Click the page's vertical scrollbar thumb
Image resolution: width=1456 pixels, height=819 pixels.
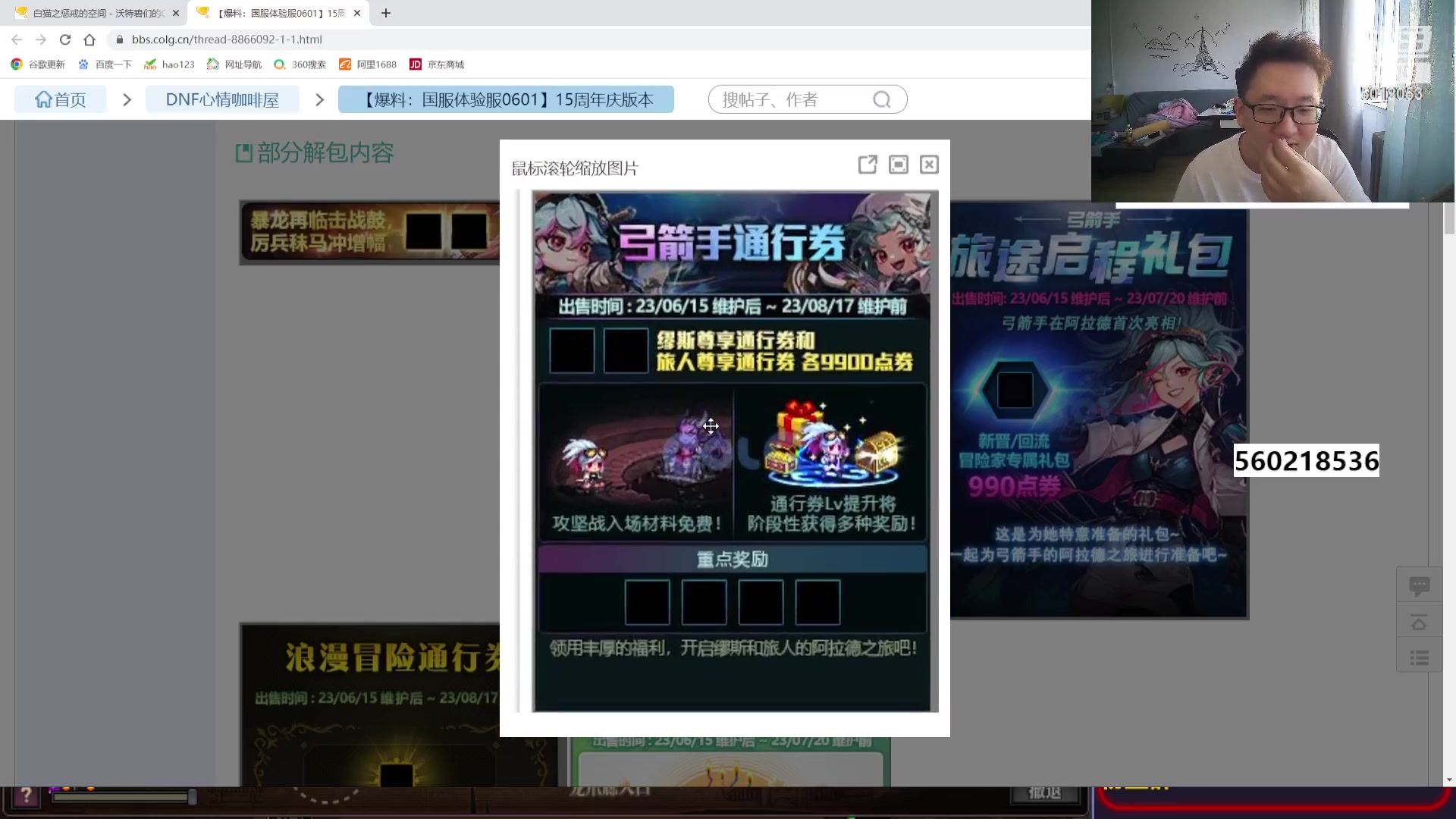point(1449,219)
